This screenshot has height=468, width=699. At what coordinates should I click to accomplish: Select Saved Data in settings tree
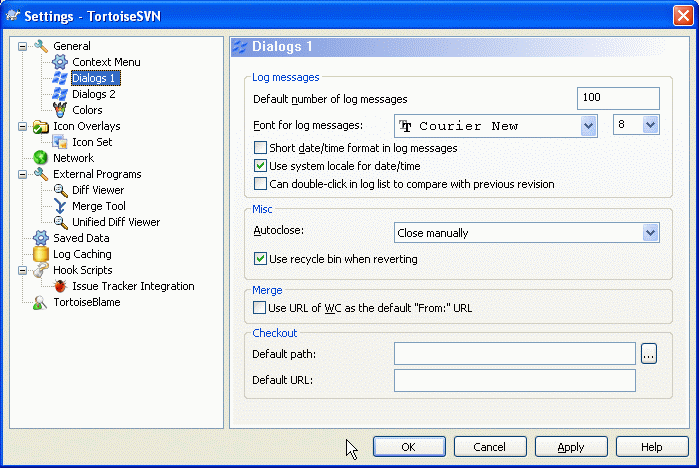coord(81,238)
